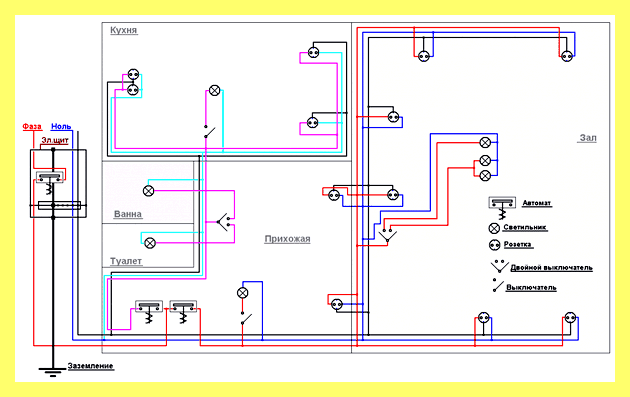Click the top-left ceiling socket in the Зал
The height and width of the screenshot is (397, 630).
424,56
